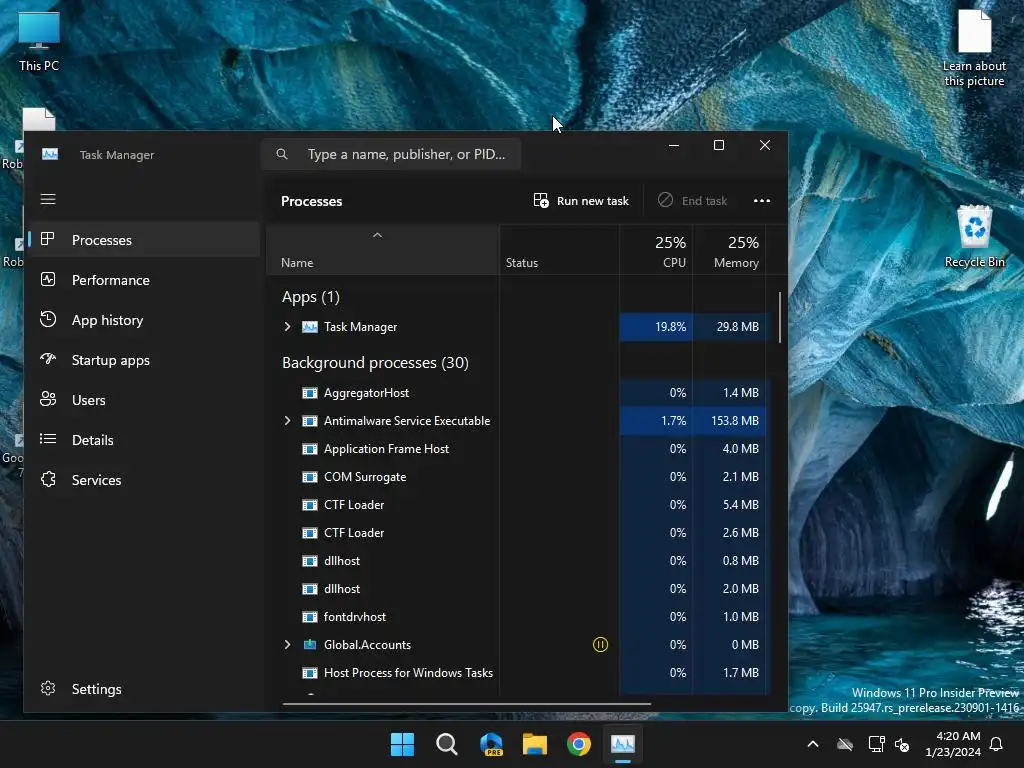The image size is (1024, 768).
Task: Expand the Global.Accounts process group
Action: point(287,645)
